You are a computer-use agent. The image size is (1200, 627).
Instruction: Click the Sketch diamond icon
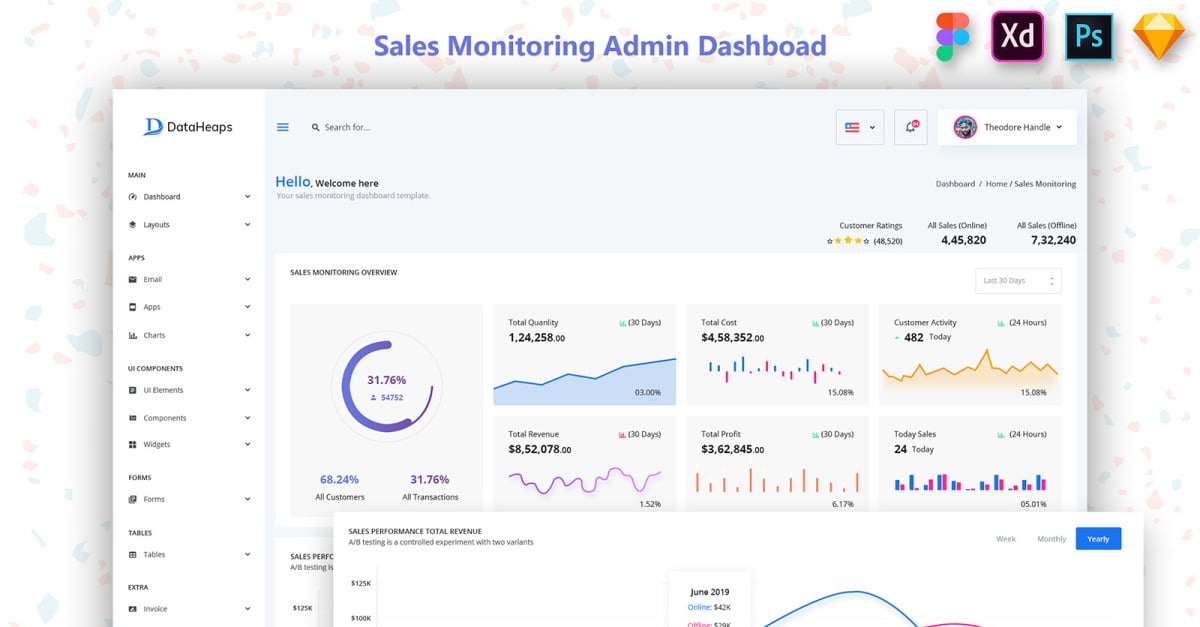coord(1159,38)
